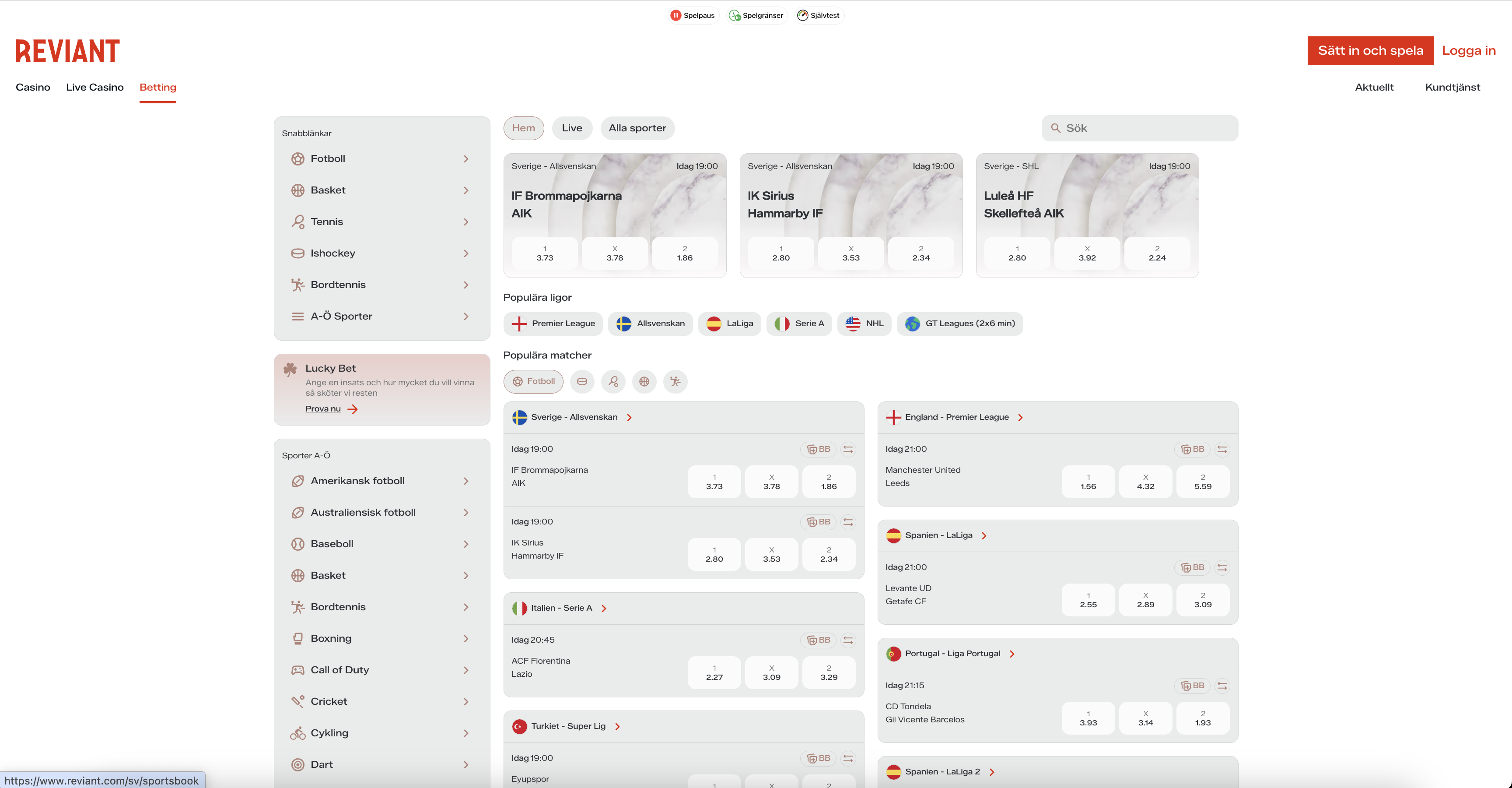Screen dimensions: 1512x788
Task: Select the basketball filter icon
Action: 644,382
